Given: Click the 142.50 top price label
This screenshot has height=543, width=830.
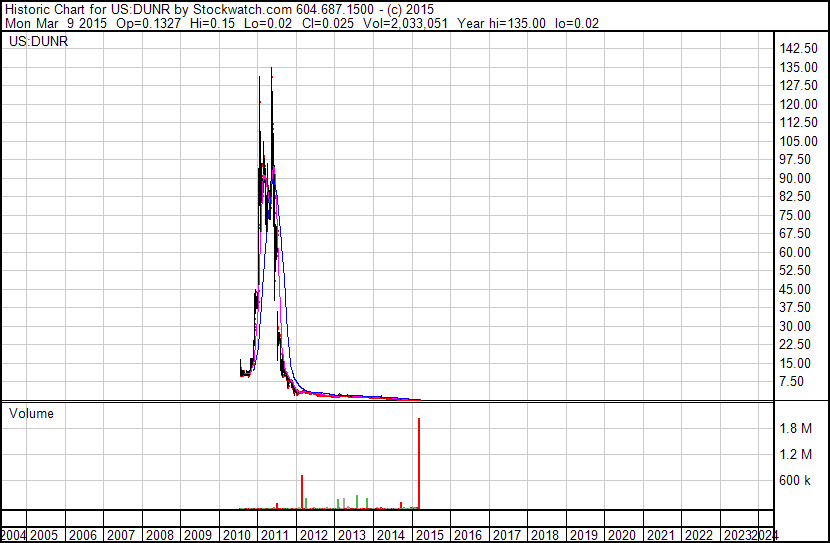Looking at the screenshot, I should (799, 49).
